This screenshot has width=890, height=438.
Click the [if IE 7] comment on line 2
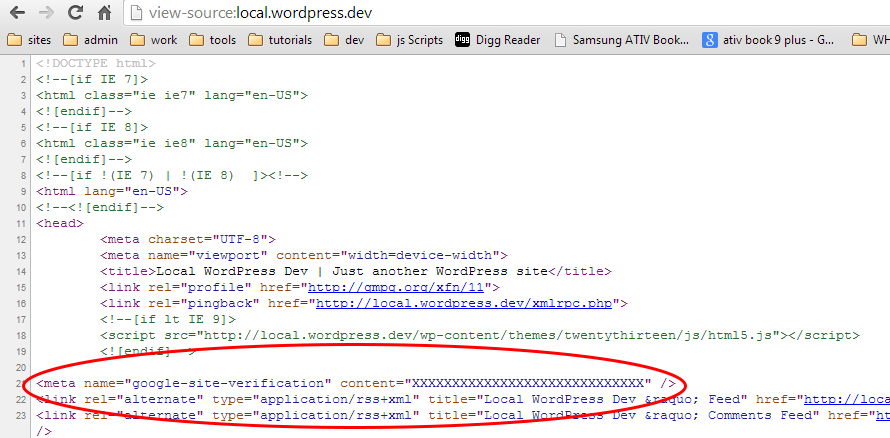pos(92,79)
